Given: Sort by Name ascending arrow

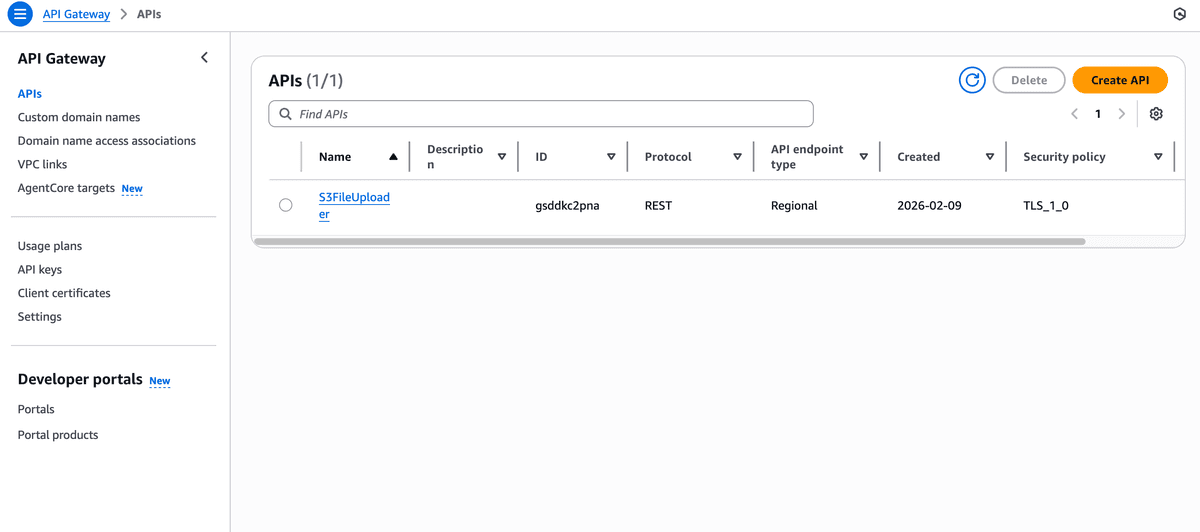Looking at the screenshot, I should (x=393, y=157).
